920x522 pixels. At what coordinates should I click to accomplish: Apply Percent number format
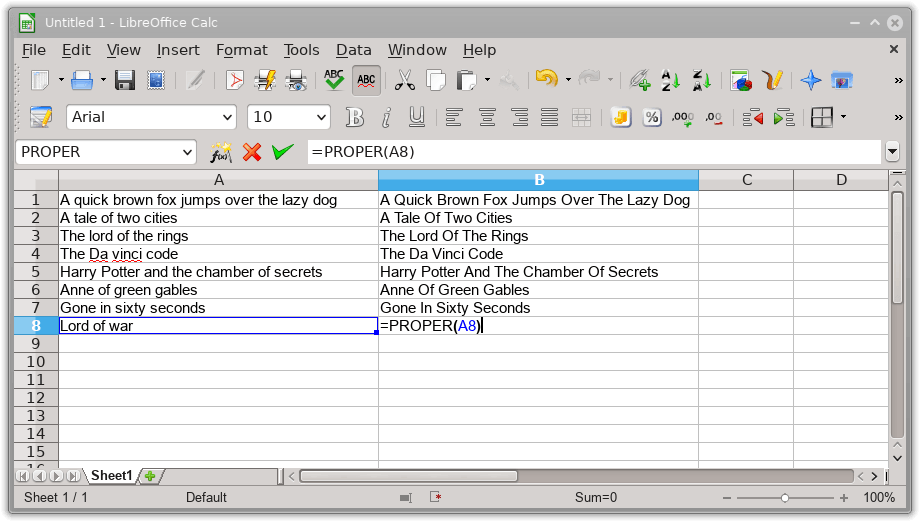click(651, 117)
